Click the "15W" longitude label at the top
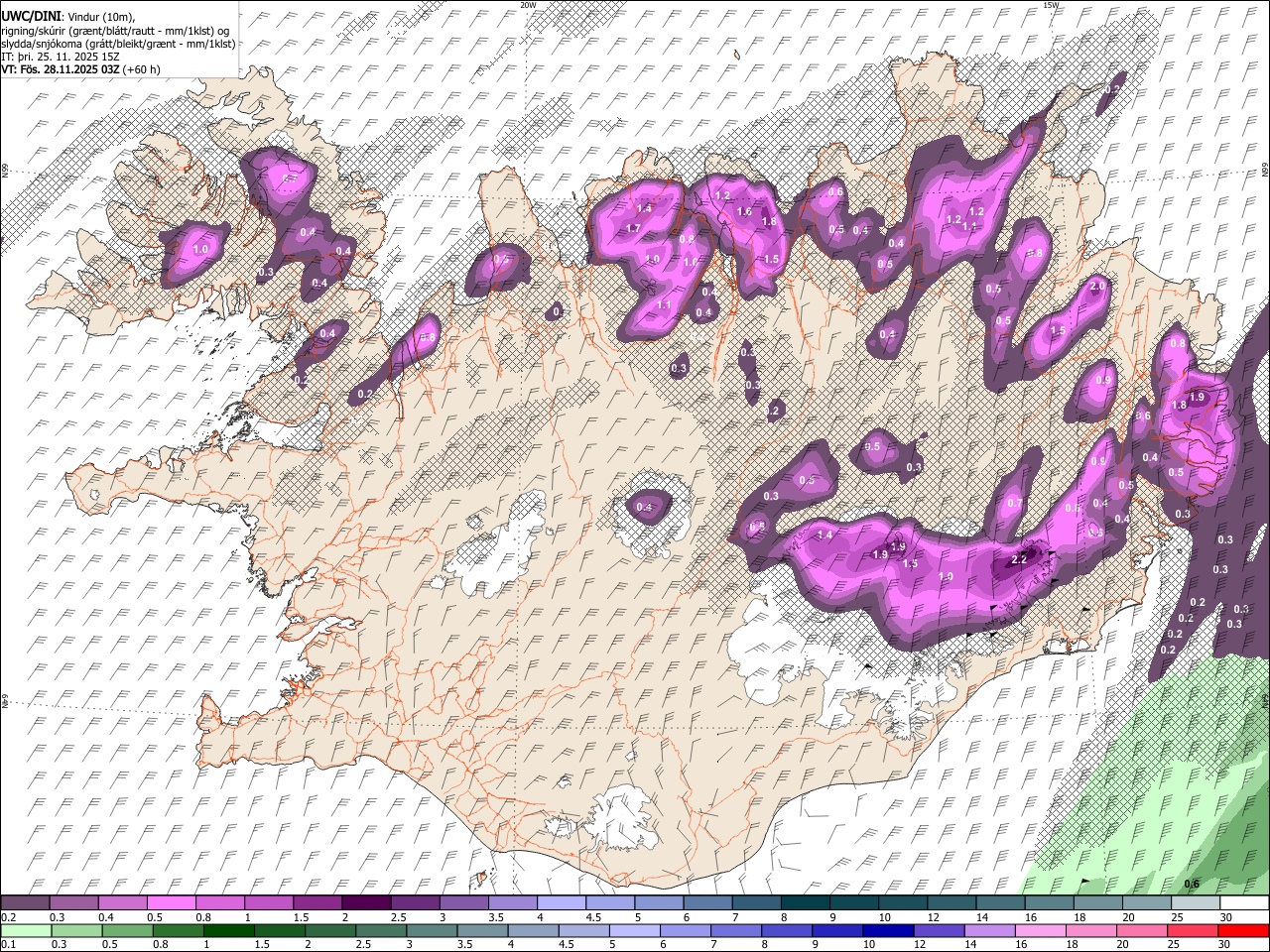The width and height of the screenshot is (1270, 952). 1052,5
